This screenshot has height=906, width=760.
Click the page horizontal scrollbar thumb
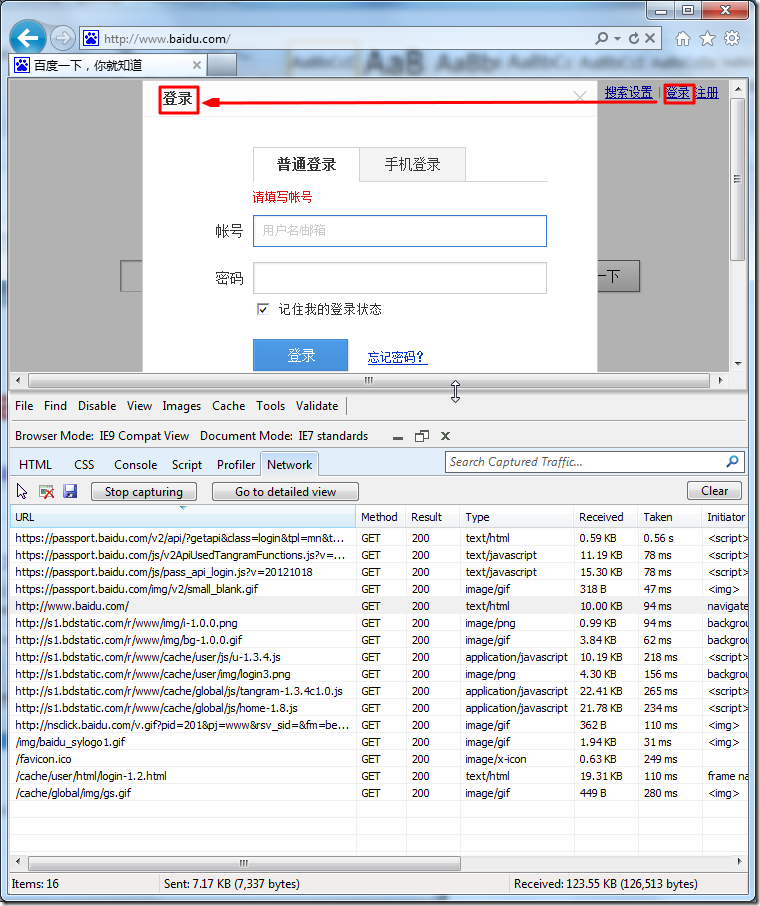[369, 380]
